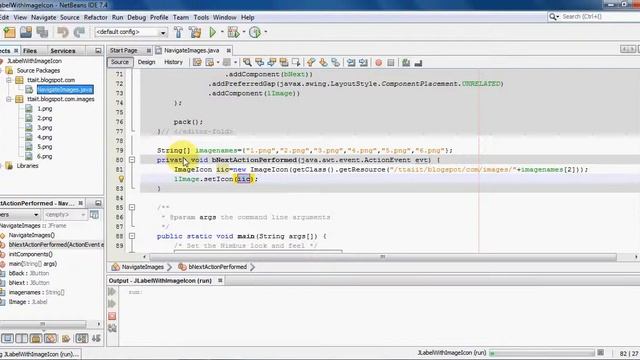Close the NavigateImages.java tab
640x360 pixels.
point(229,51)
